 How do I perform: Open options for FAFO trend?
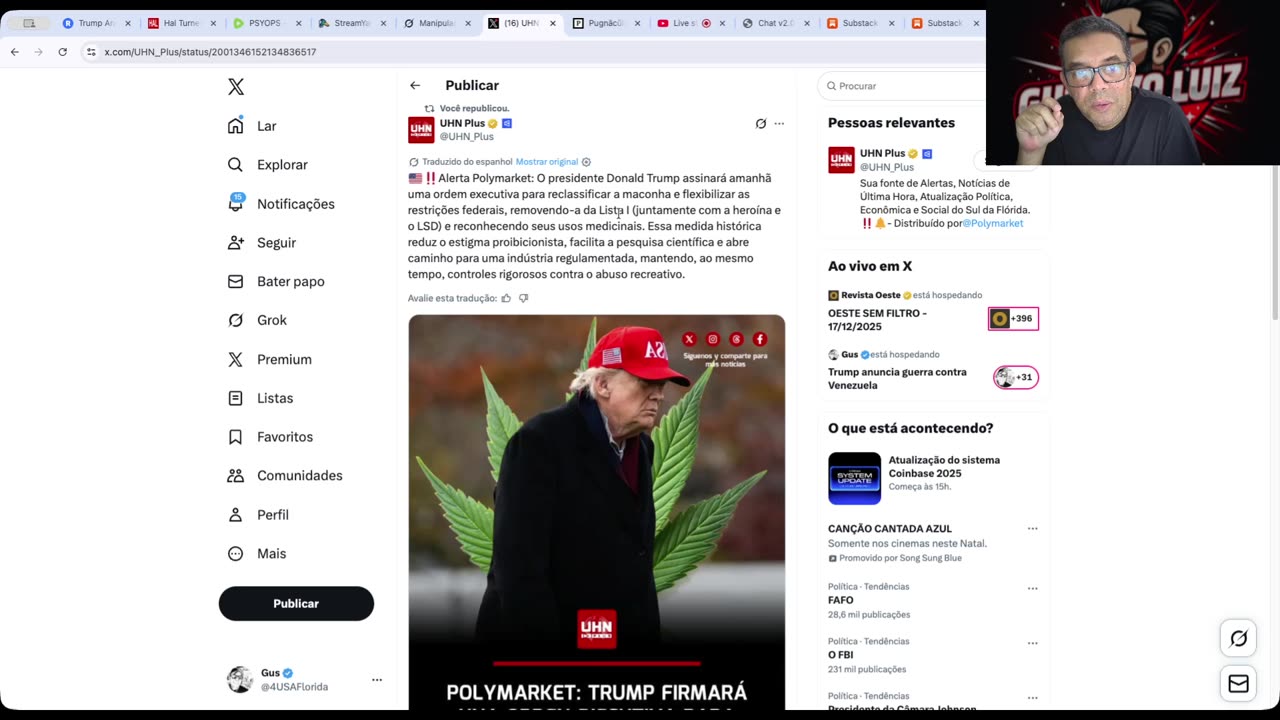point(1032,588)
